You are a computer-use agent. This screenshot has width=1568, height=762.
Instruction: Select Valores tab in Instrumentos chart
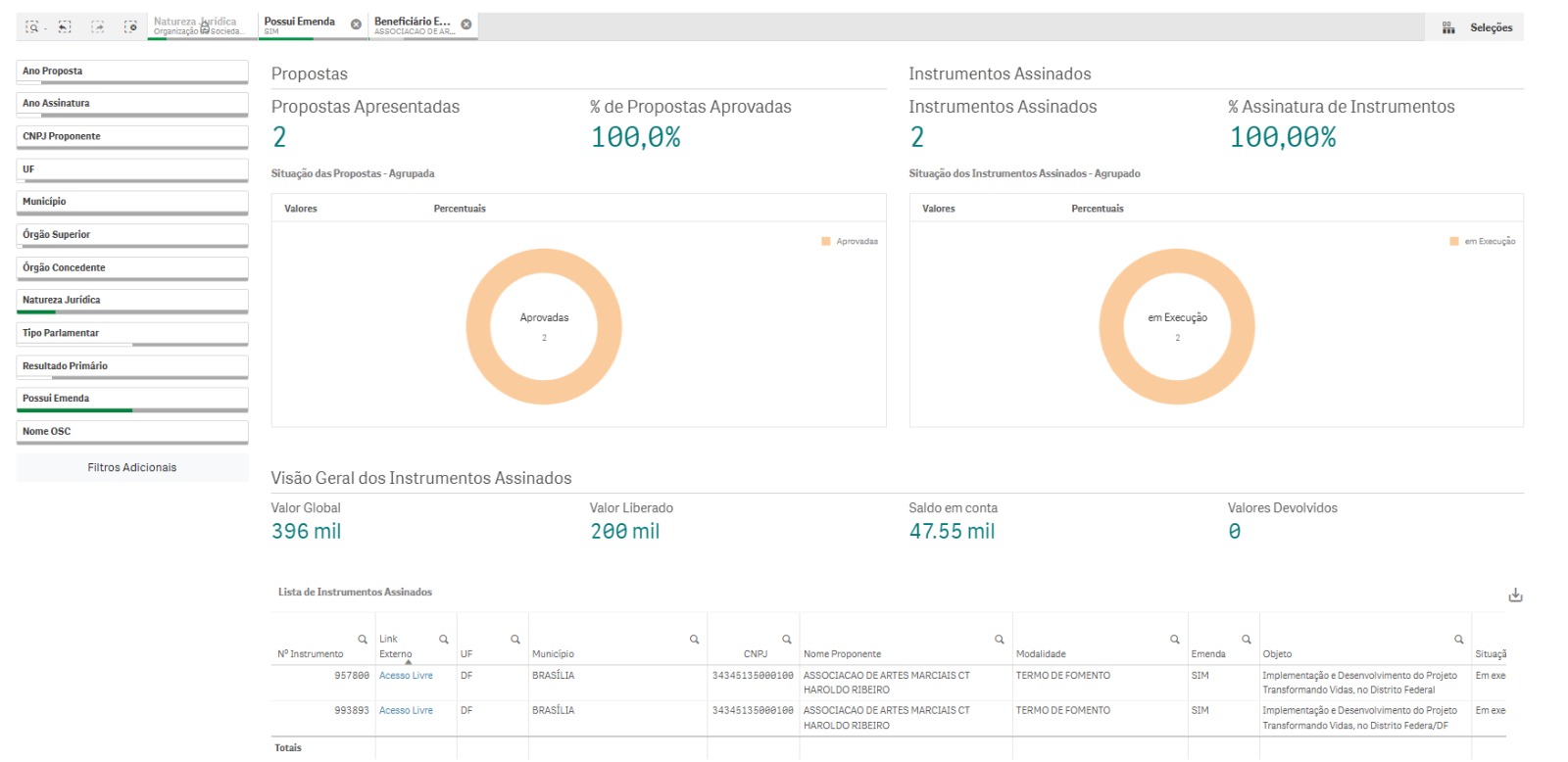[x=938, y=209]
